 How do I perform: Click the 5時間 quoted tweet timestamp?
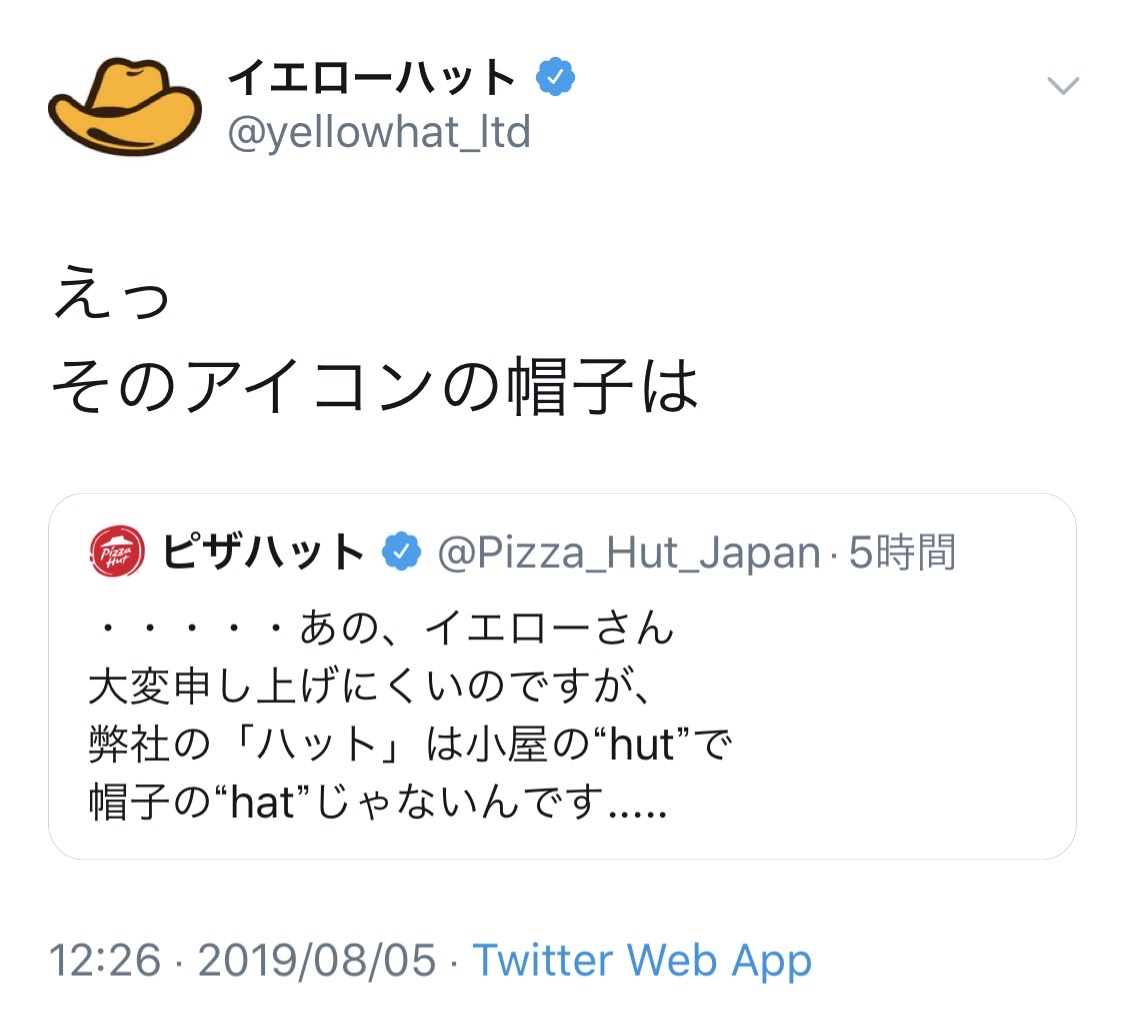click(x=902, y=552)
